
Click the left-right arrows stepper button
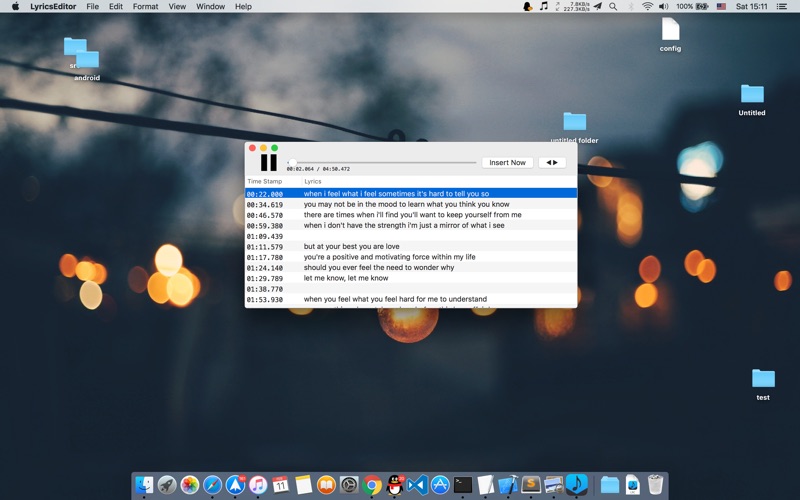(x=551, y=163)
